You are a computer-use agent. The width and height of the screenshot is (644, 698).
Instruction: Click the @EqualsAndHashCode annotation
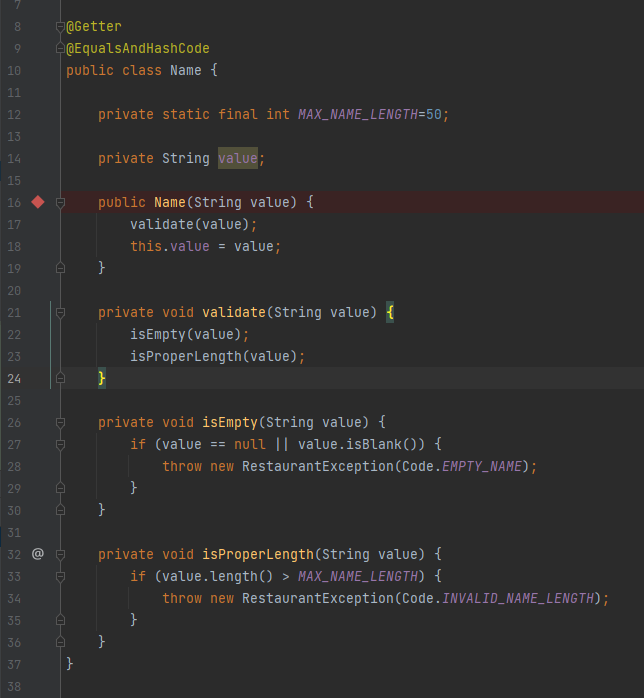pyautogui.click(x=138, y=48)
